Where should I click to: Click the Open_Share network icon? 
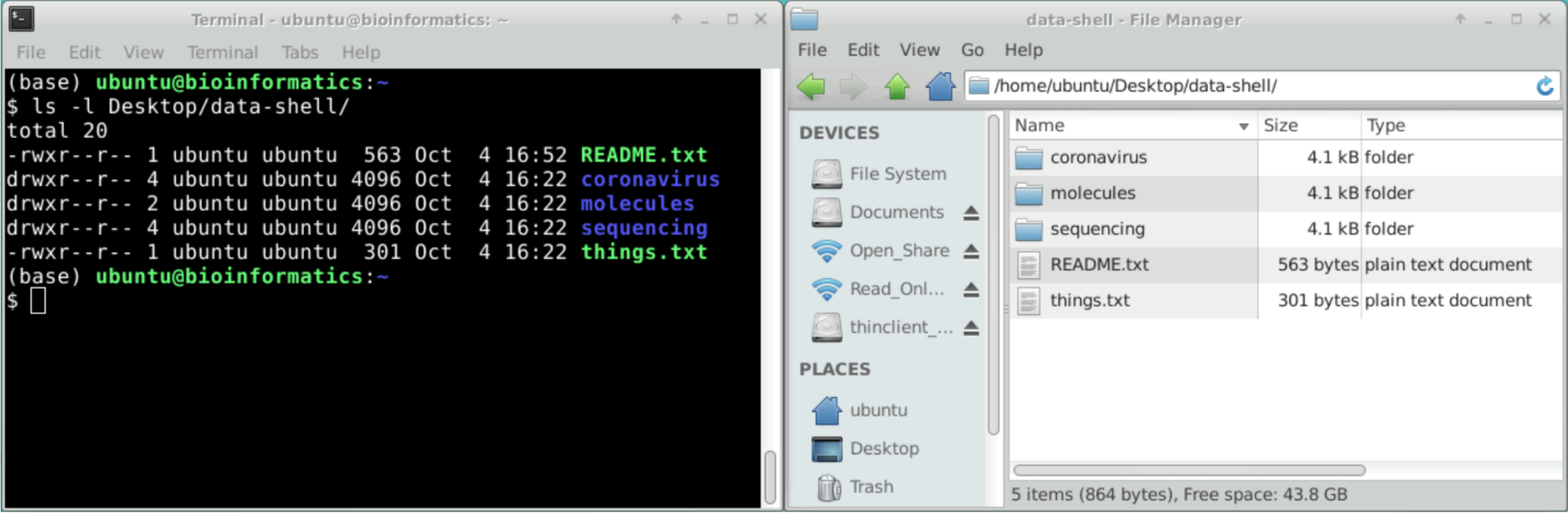pyautogui.click(x=827, y=251)
